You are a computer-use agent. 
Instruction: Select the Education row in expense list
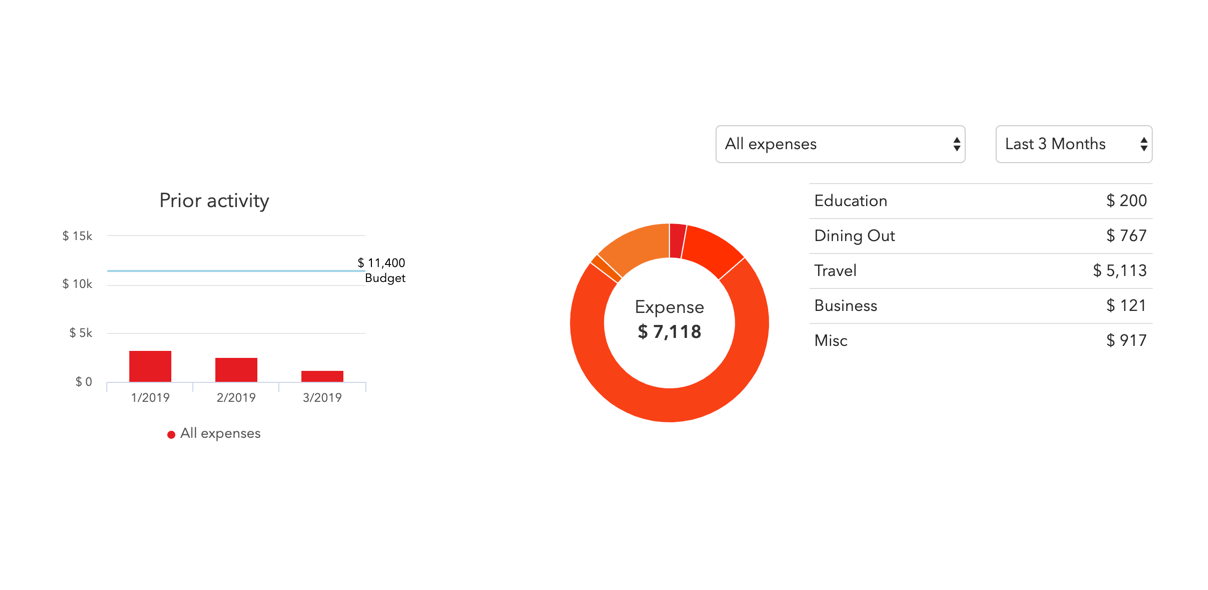980,201
